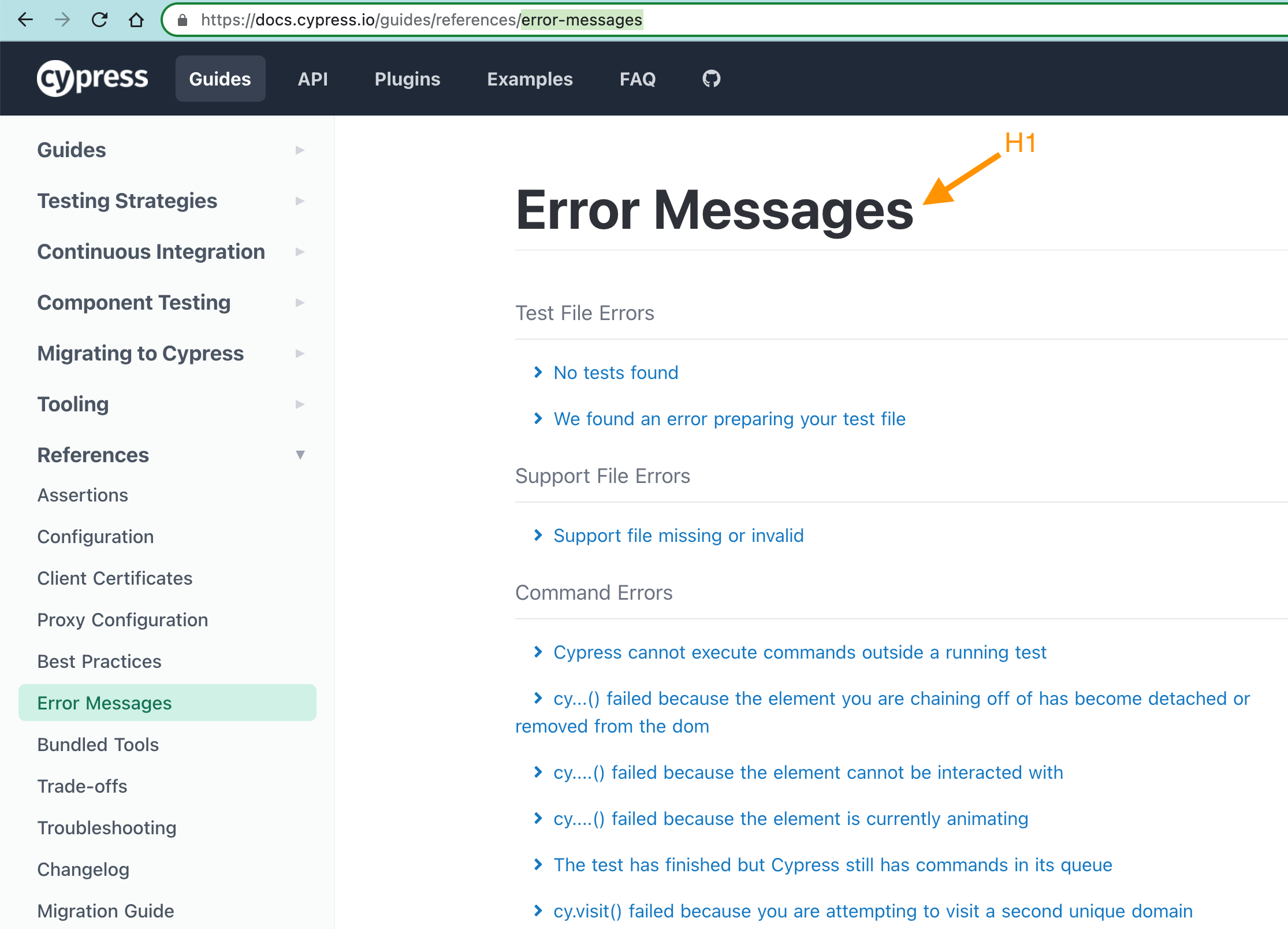Expand the Guides sidebar section

[299, 150]
